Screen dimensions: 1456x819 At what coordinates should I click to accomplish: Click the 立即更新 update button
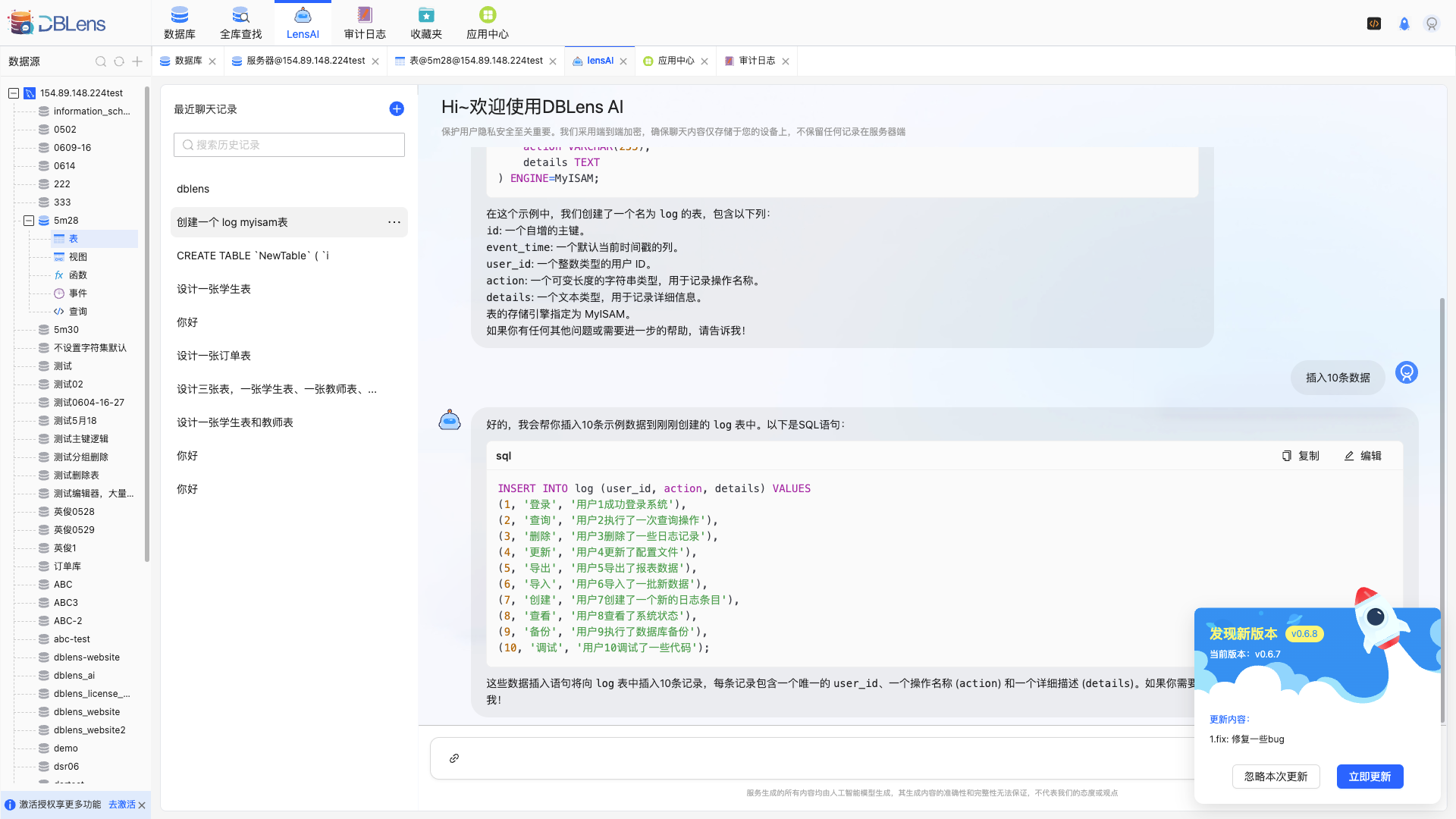point(1370,777)
